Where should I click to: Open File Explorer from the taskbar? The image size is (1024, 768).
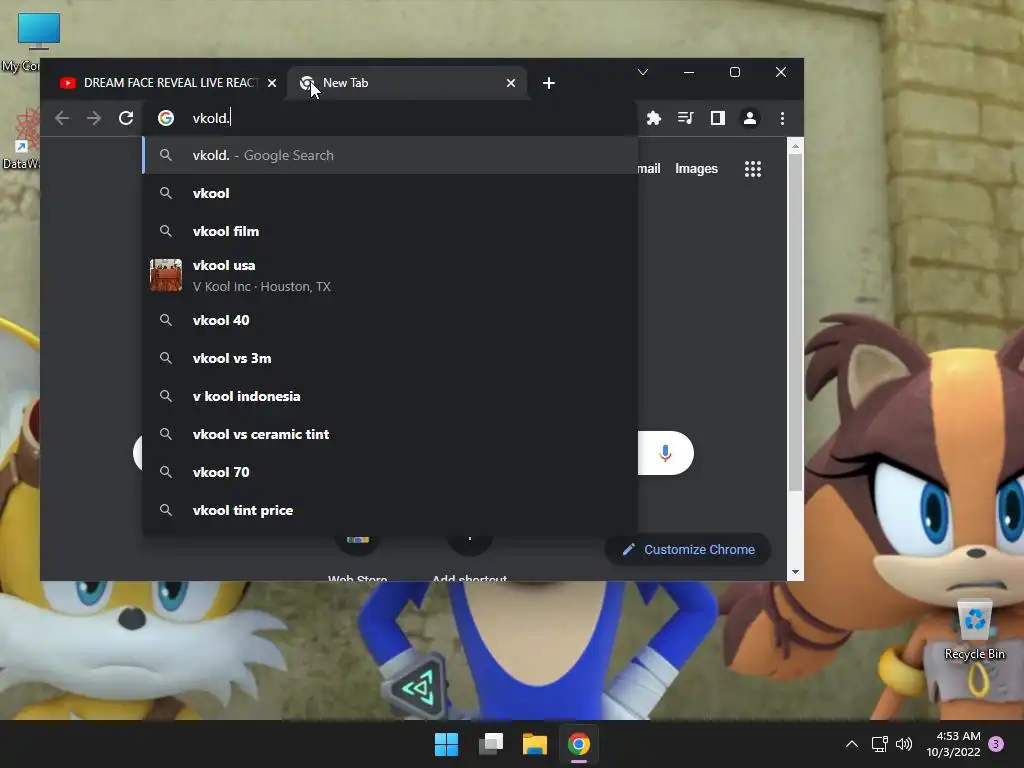pyautogui.click(x=534, y=744)
